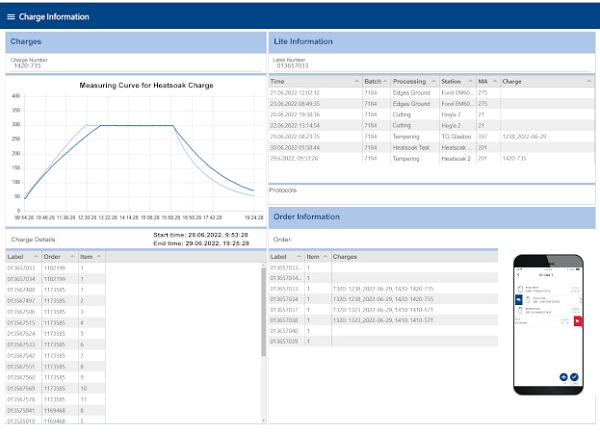Sort Charge Details by Label column arrow

[x=36, y=257]
